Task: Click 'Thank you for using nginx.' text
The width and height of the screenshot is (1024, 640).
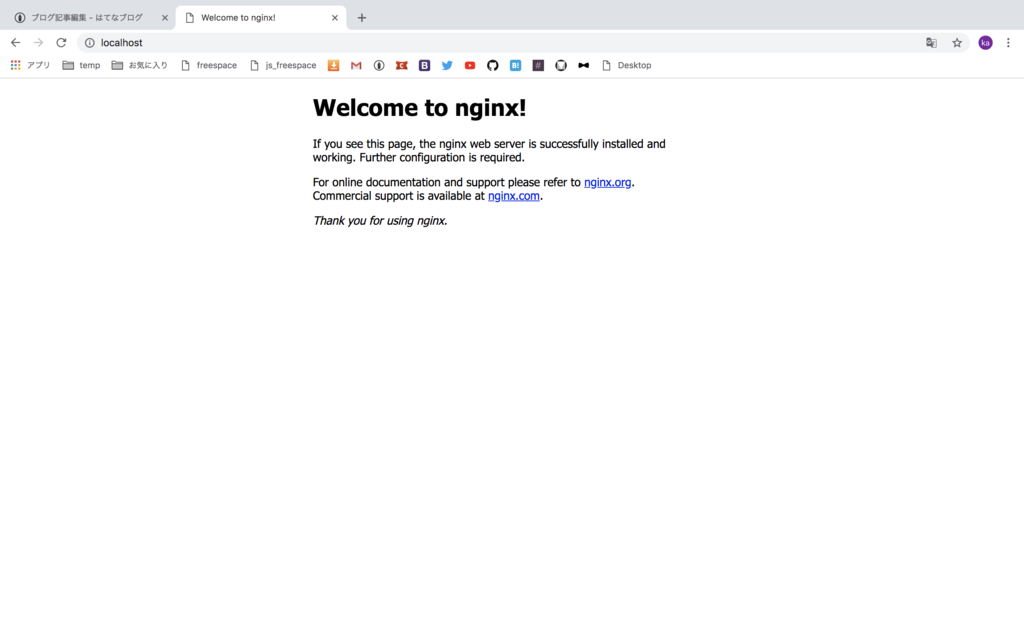Action: pos(380,221)
